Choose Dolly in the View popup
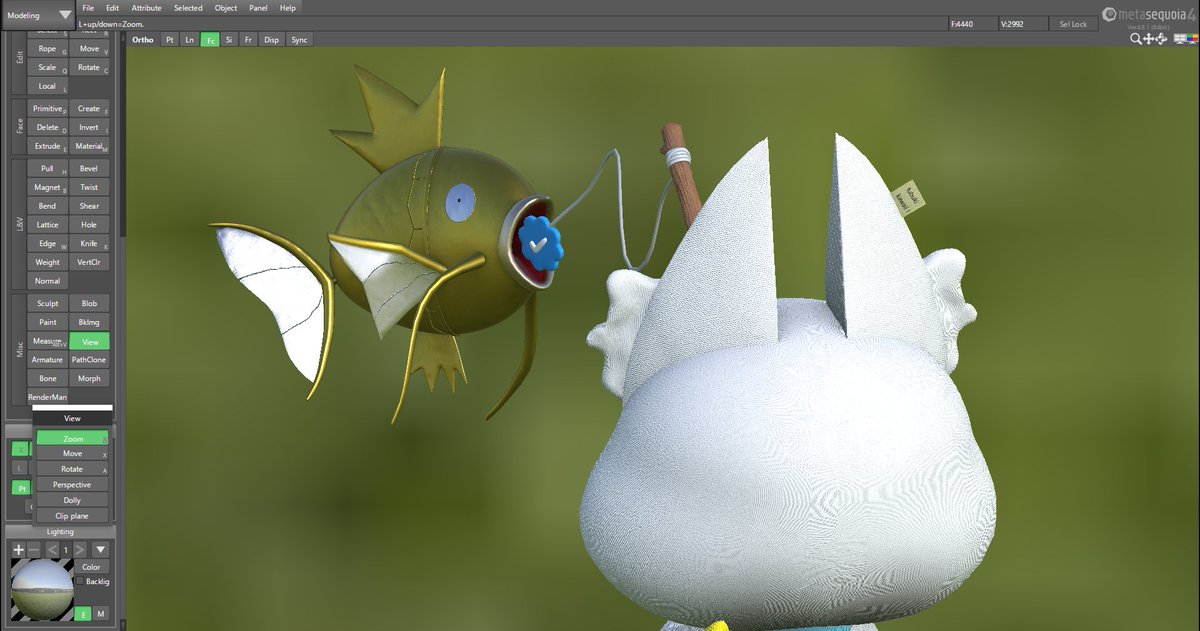This screenshot has width=1200, height=631. (x=72, y=500)
